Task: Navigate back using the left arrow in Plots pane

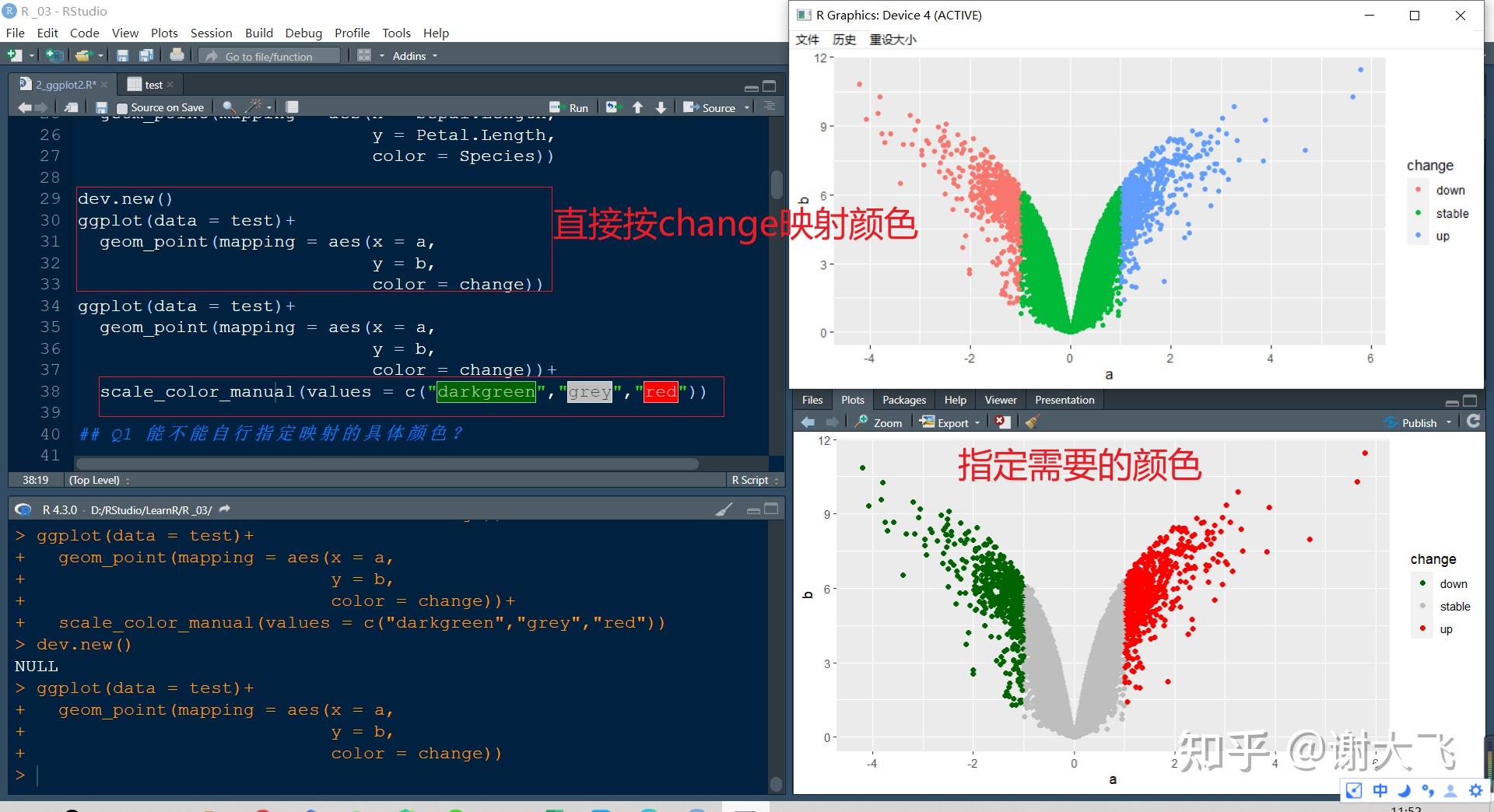Action: click(x=807, y=422)
